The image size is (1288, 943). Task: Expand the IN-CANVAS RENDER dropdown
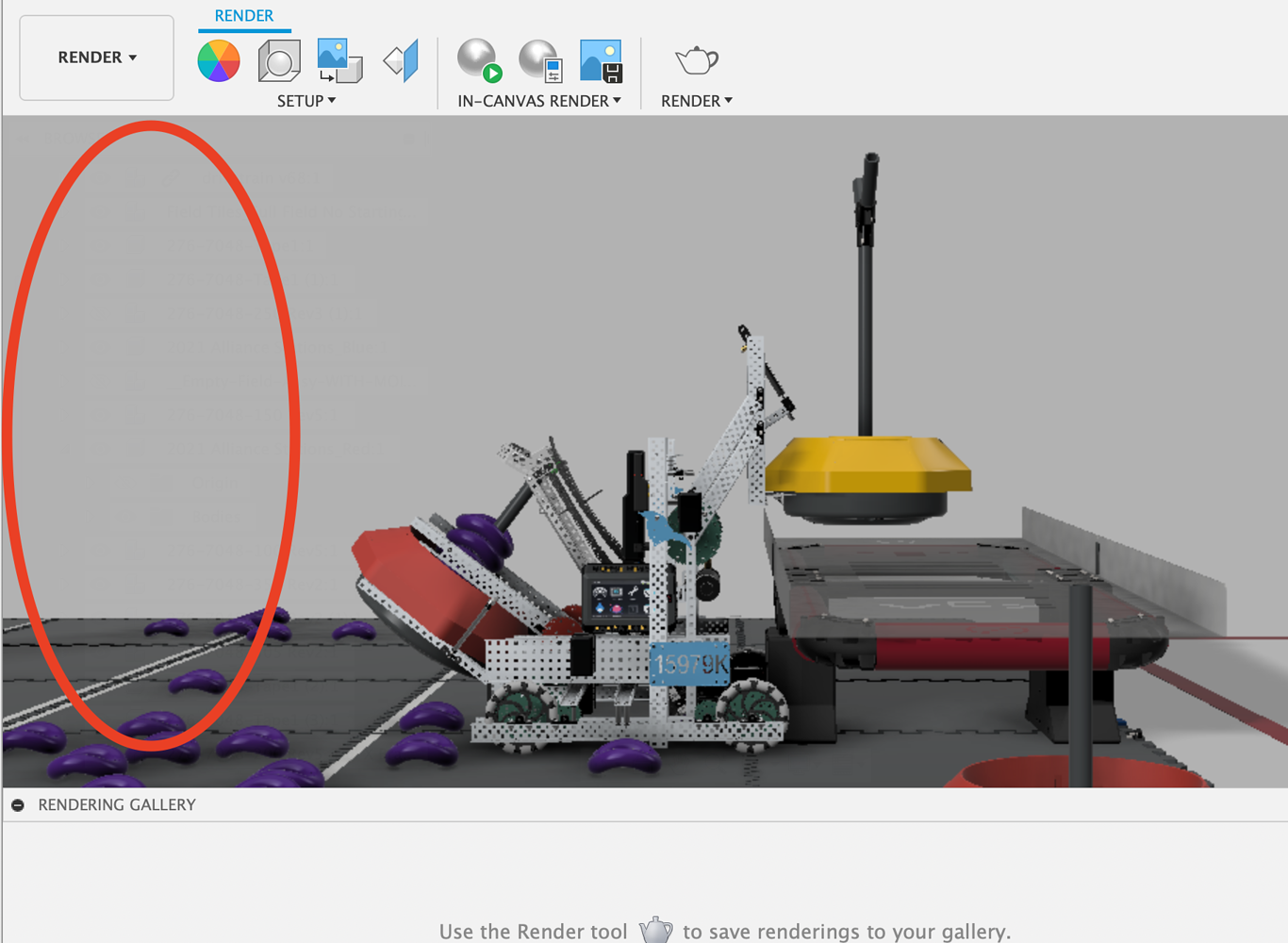(539, 101)
